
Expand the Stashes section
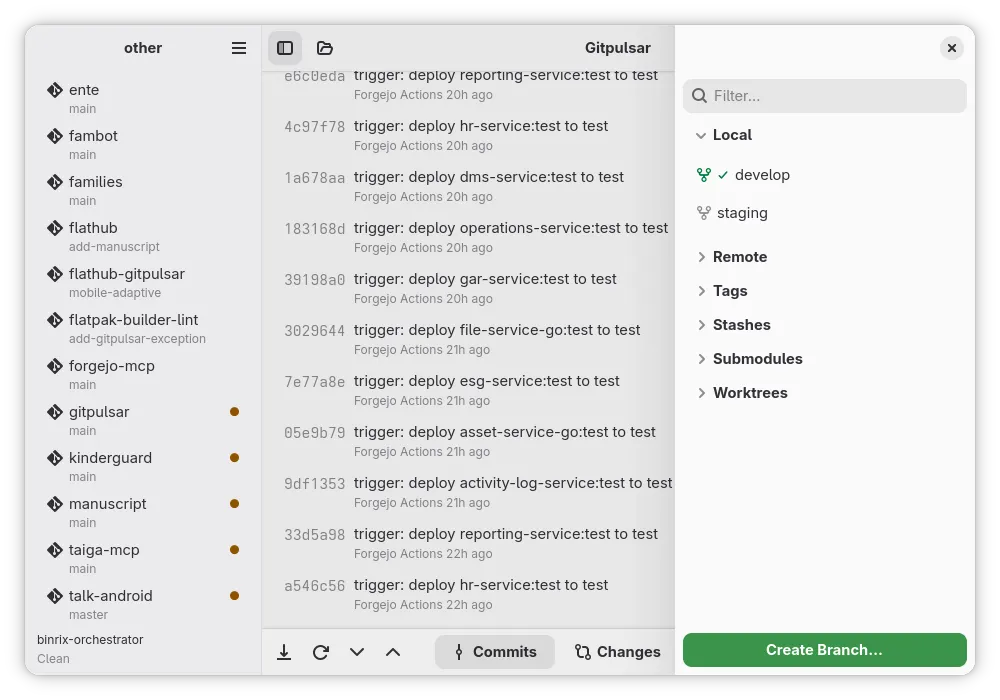tap(701, 324)
